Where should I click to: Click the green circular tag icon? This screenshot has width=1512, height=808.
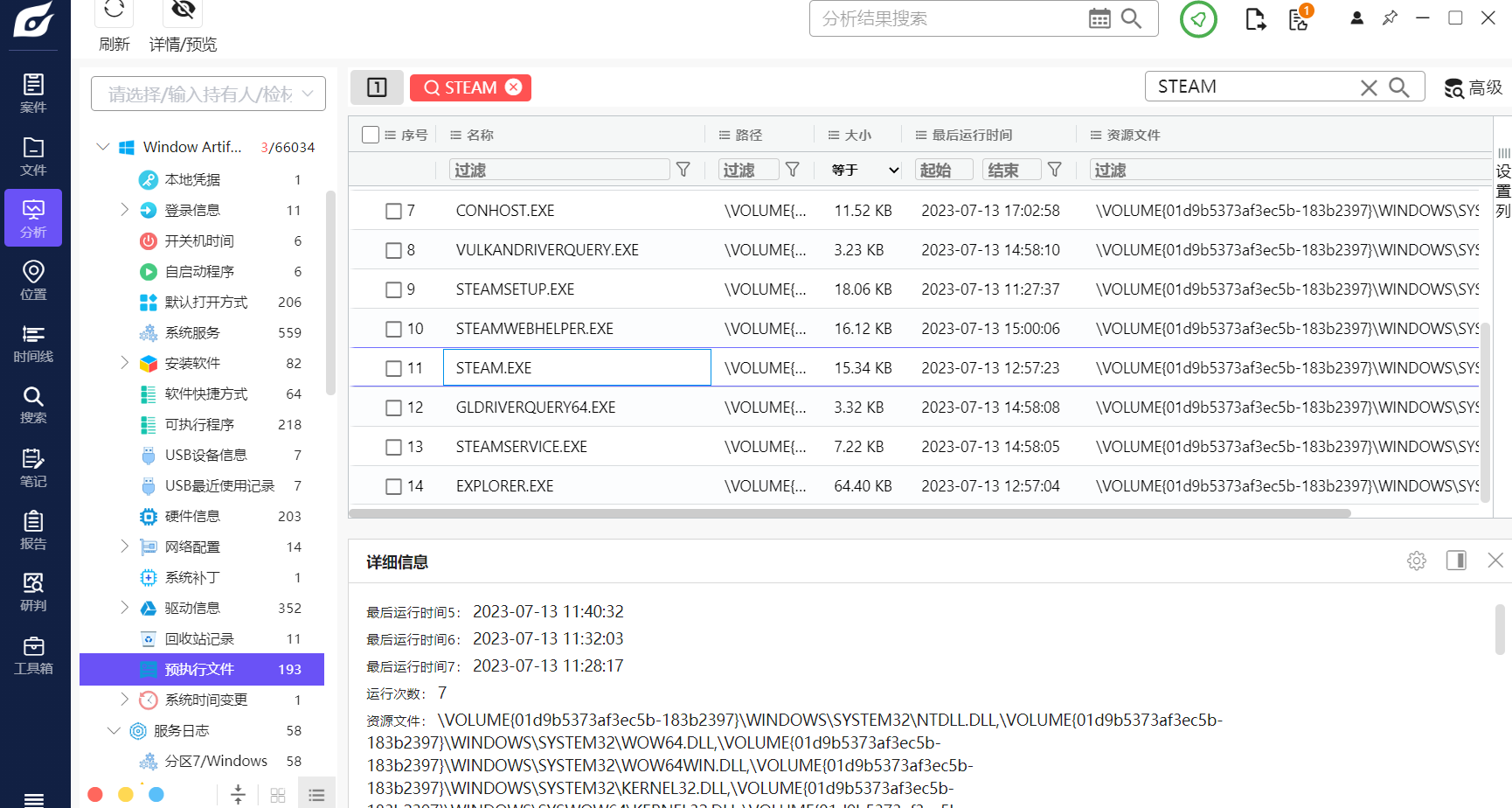[x=1198, y=18]
